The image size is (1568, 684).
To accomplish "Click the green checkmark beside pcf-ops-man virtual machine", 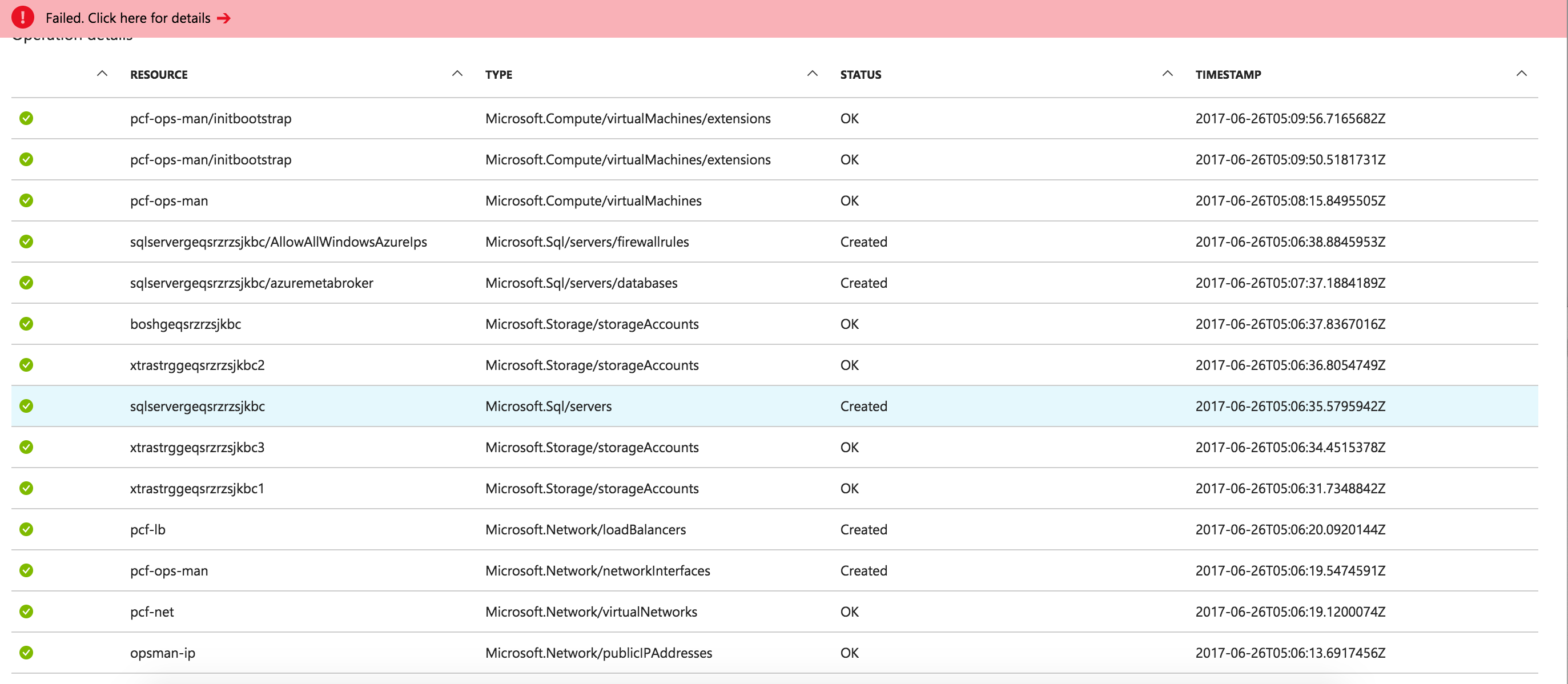I will pyautogui.click(x=26, y=200).
